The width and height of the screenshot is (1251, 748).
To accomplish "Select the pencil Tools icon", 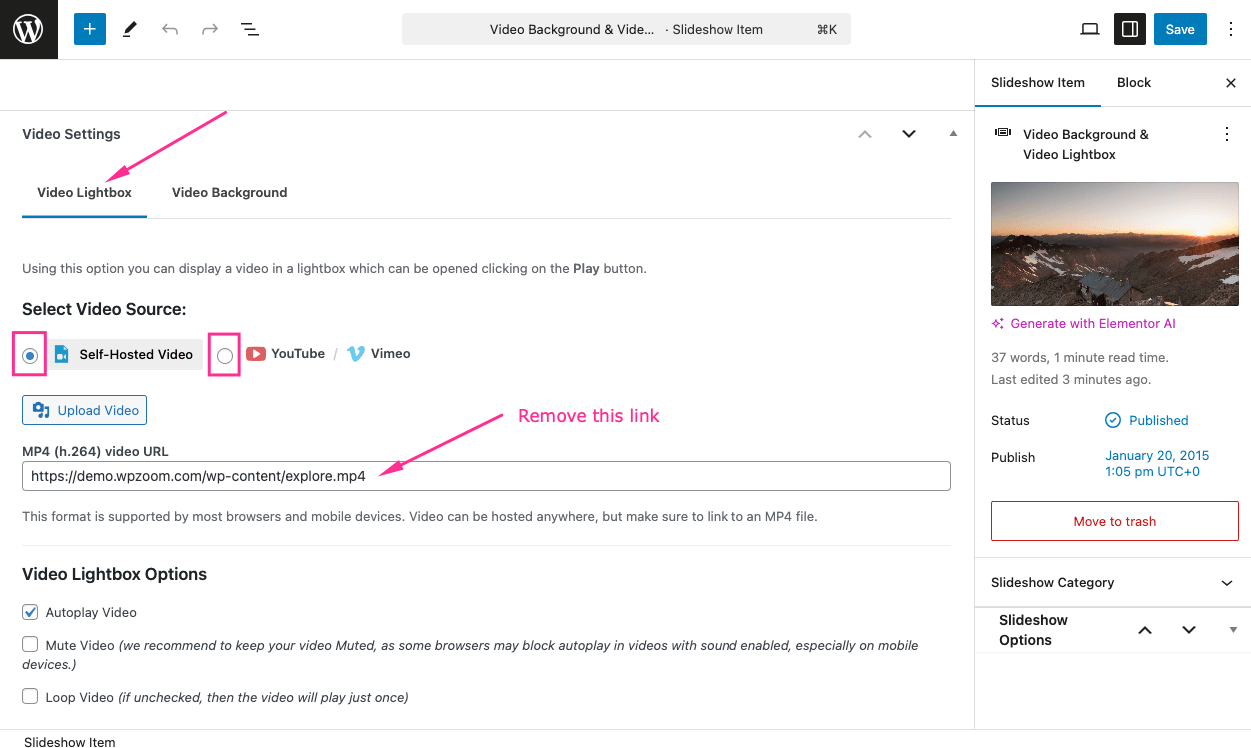I will pos(130,29).
